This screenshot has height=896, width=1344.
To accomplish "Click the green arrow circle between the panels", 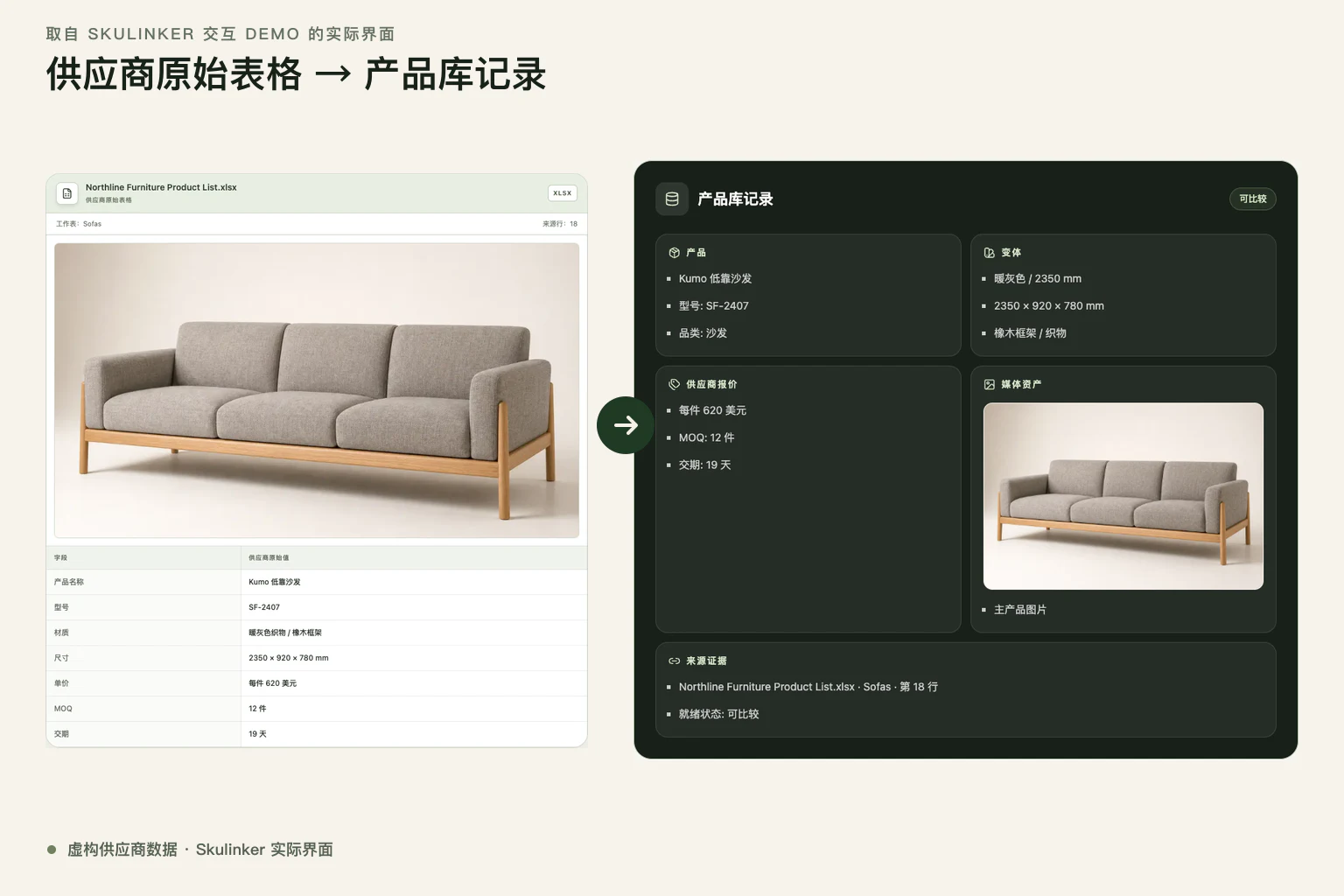I will click(626, 425).
